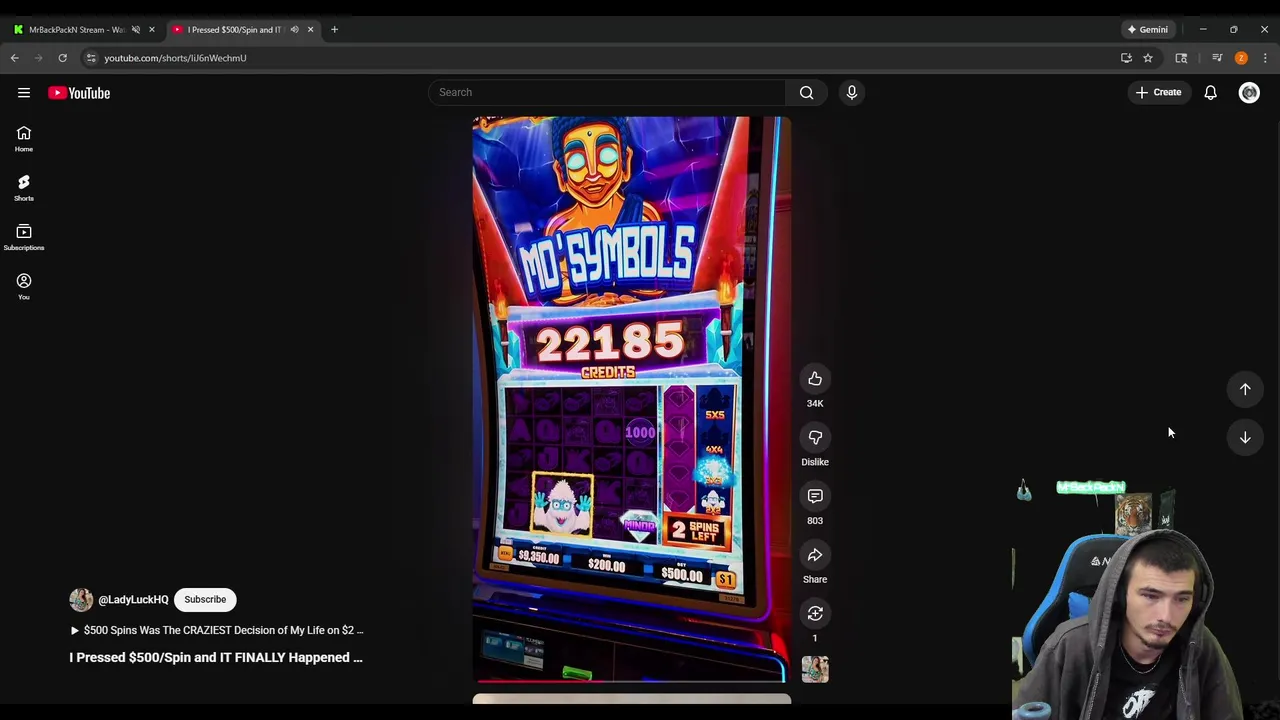Screen dimensions: 1280x720
Task: Close the MrBackPackN Stream tab
Action: coord(152,30)
